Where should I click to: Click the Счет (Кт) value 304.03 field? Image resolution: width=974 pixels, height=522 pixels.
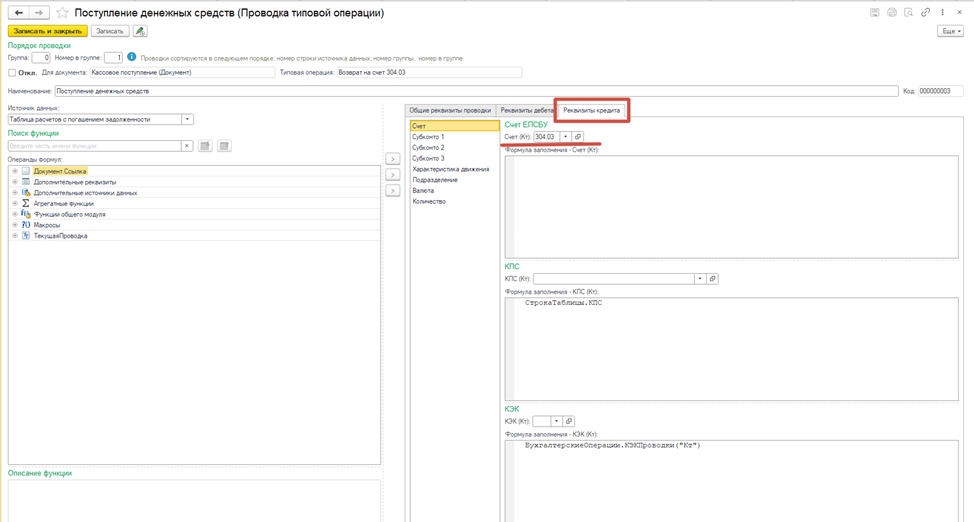tap(546, 137)
